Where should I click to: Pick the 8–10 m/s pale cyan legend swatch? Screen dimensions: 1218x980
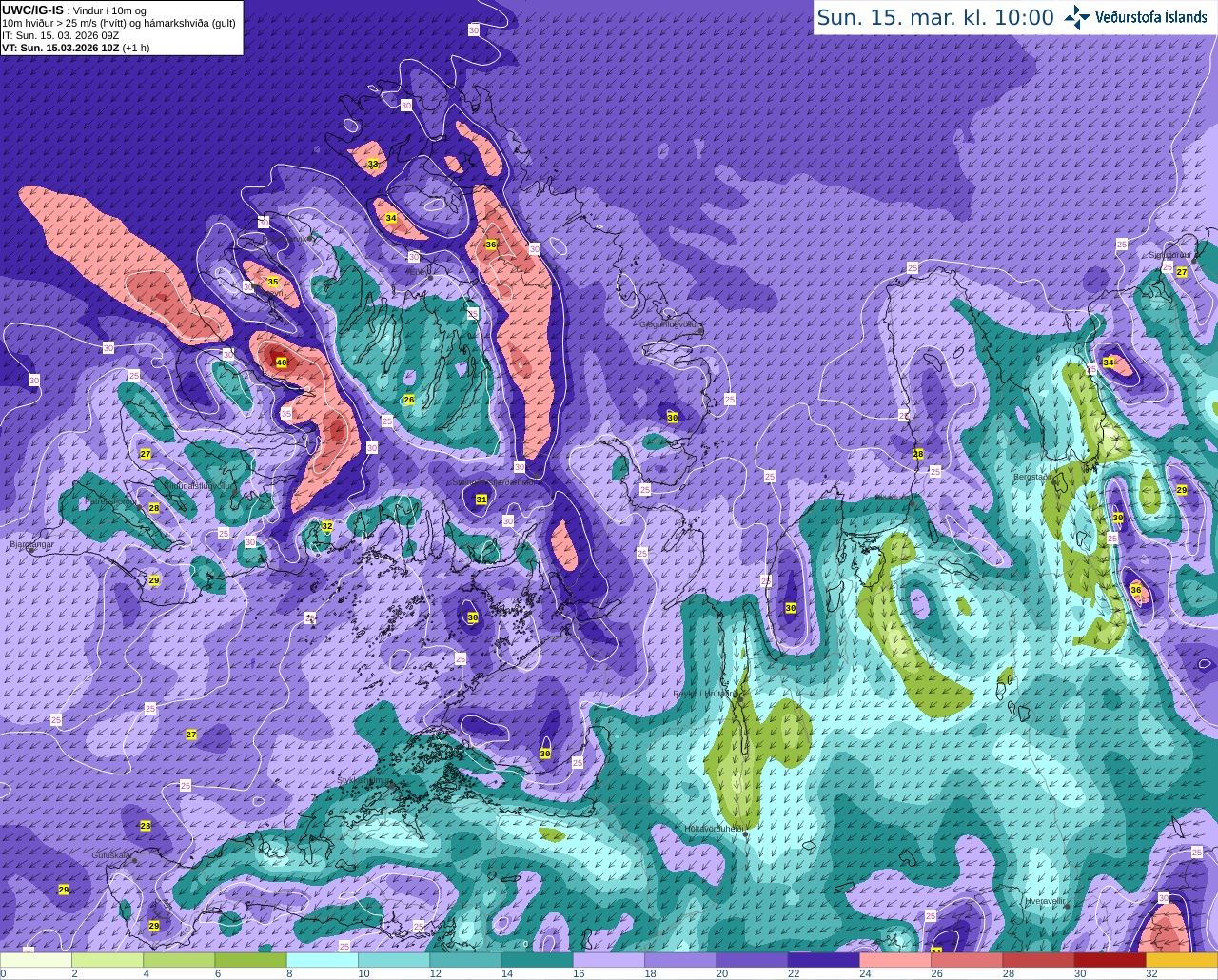pyautogui.click(x=323, y=959)
